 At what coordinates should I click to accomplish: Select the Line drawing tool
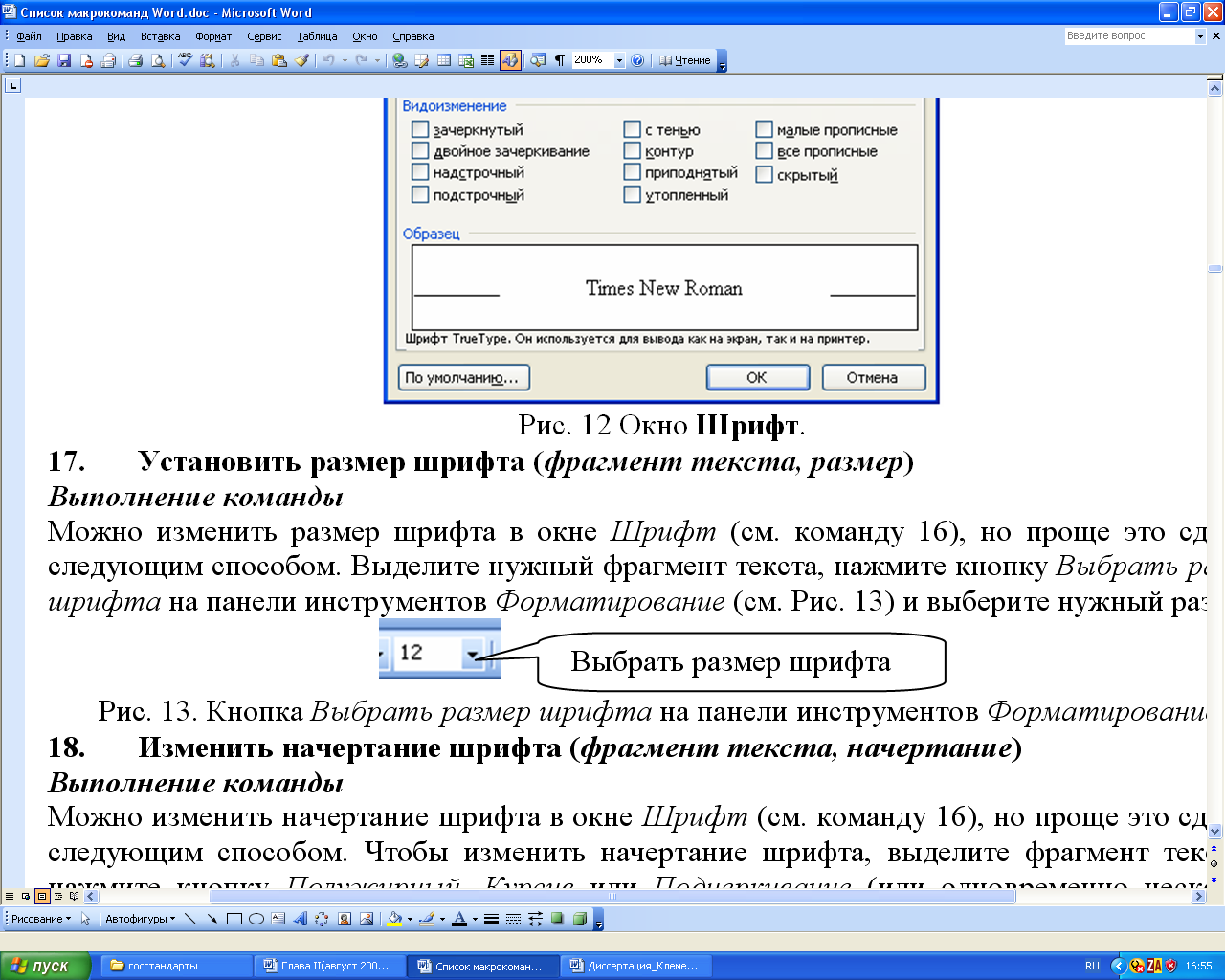point(189,919)
